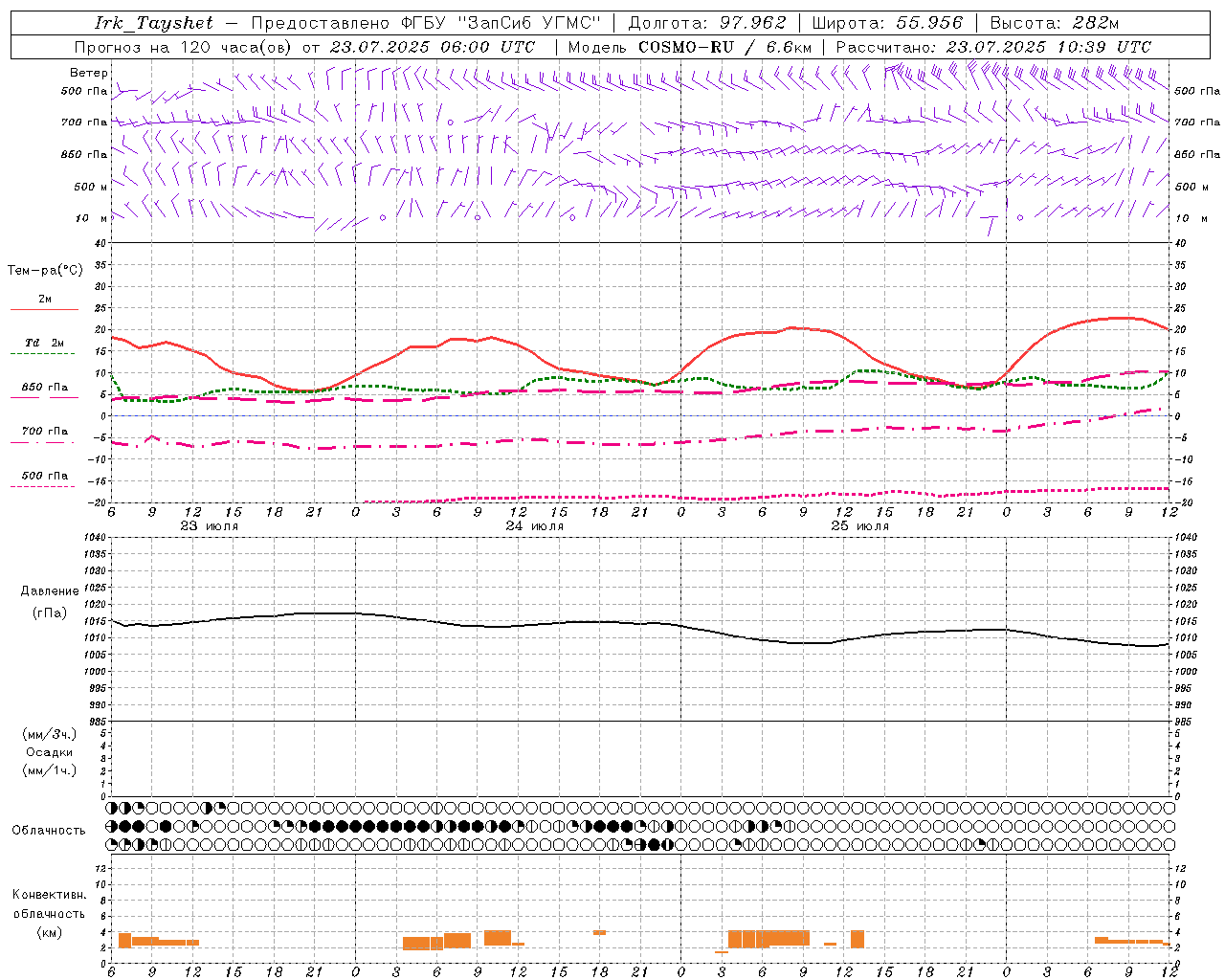Click the 500 гПа legend under temperature
The height and width of the screenshot is (980, 1225).
[x=44, y=476]
